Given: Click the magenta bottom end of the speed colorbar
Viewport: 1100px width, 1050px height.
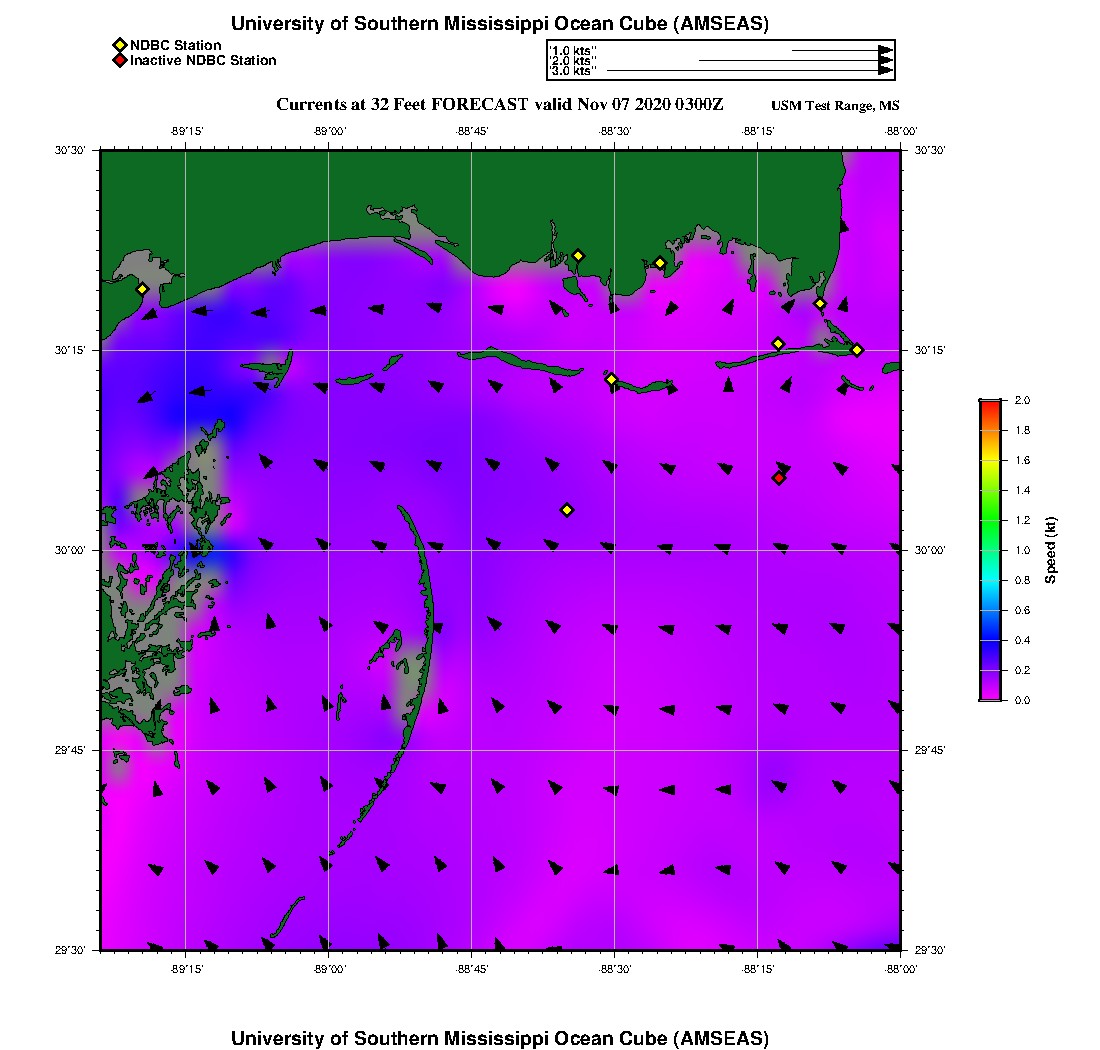Looking at the screenshot, I should [x=990, y=695].
